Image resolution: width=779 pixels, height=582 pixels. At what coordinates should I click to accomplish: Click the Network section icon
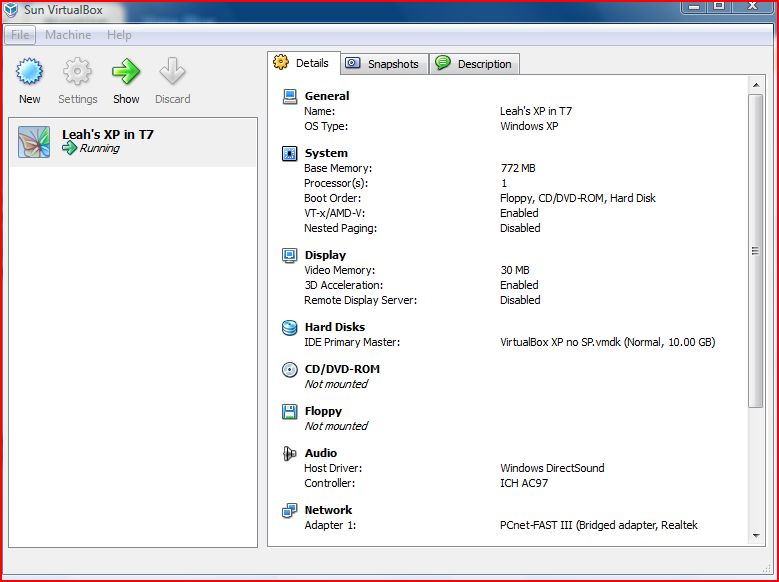click(290, 510)
